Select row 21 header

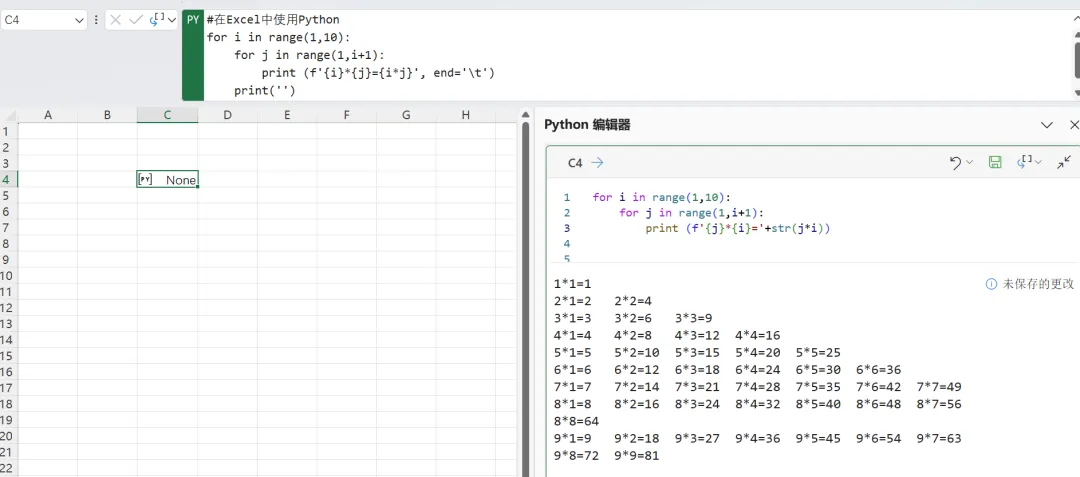pyautogui.click(x=6, y=452)
